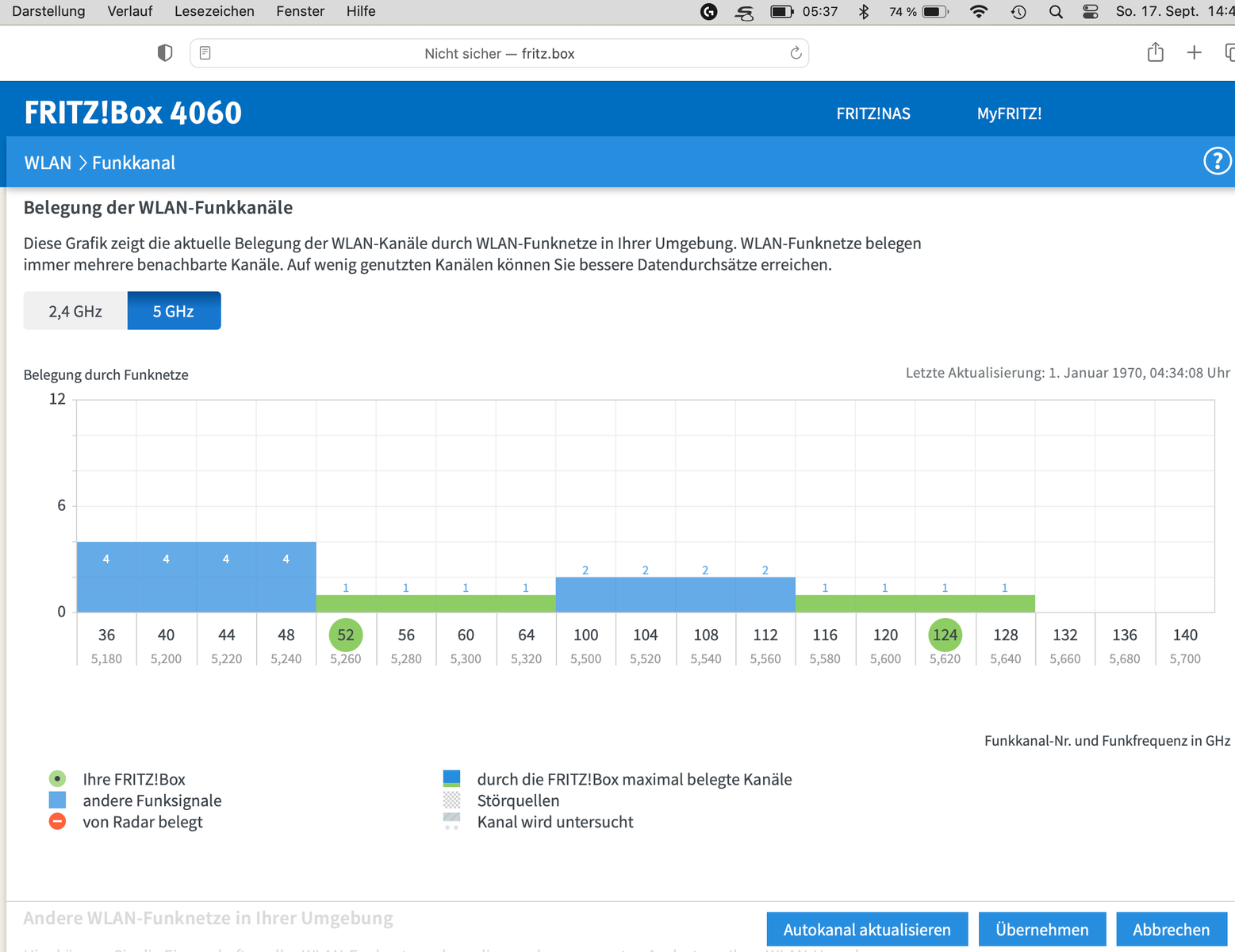Image resolution: width=1235 pixels, height=952 pixels.
Task: Select the 5 GHz band
Action: pyautogui.click(x=174, y=311)
